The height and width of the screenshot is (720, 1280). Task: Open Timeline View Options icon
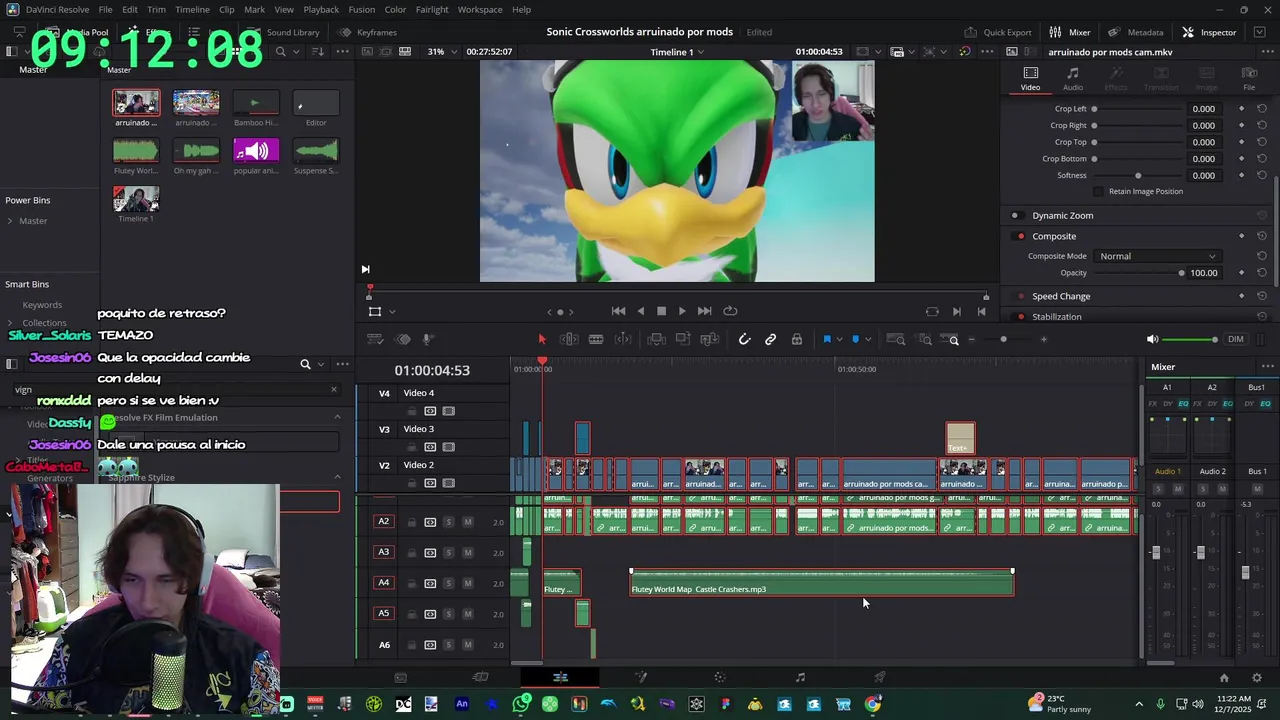(x=375, y=340)
